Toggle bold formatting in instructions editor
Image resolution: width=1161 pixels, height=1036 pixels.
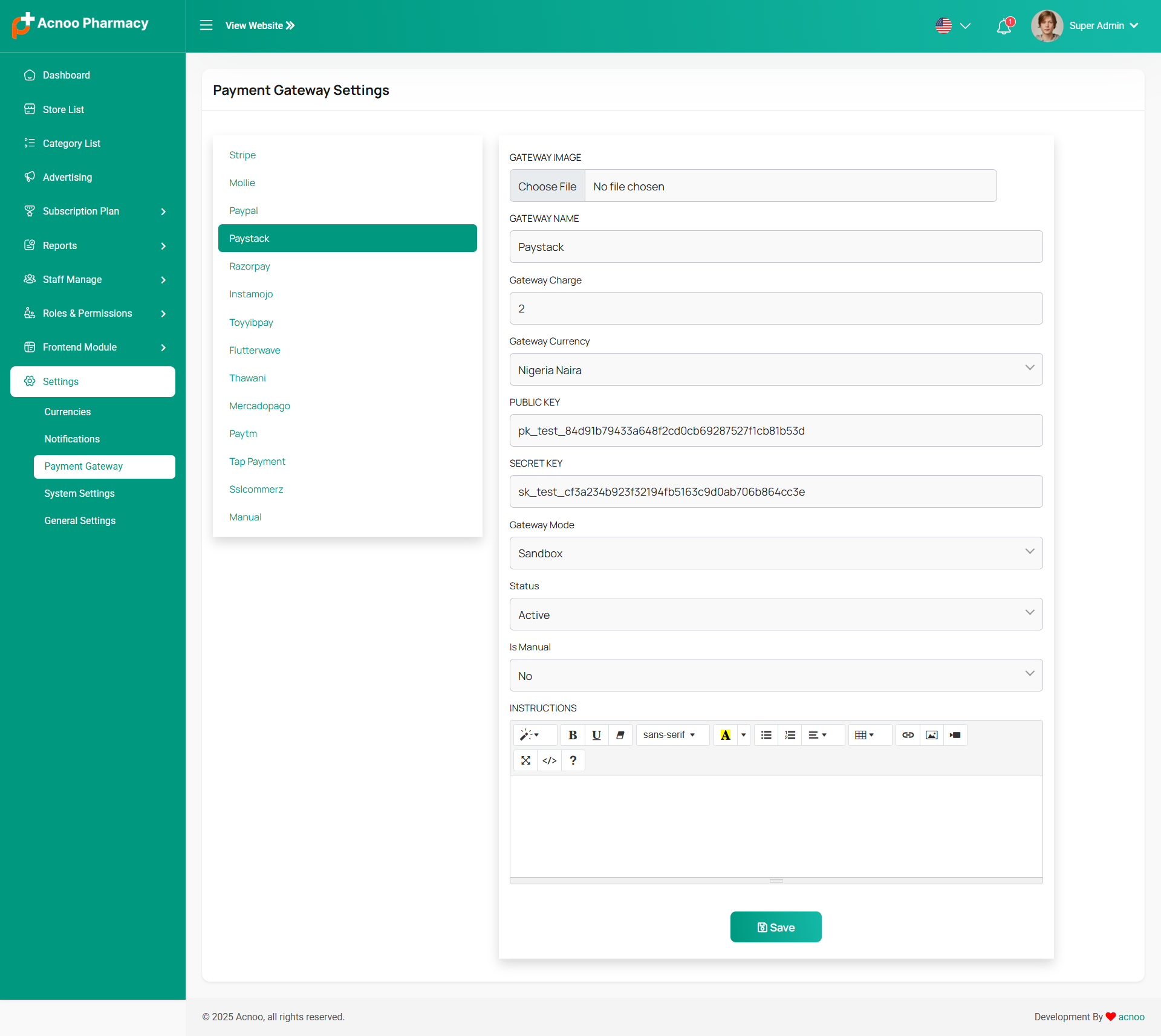[x=572, y=735]
